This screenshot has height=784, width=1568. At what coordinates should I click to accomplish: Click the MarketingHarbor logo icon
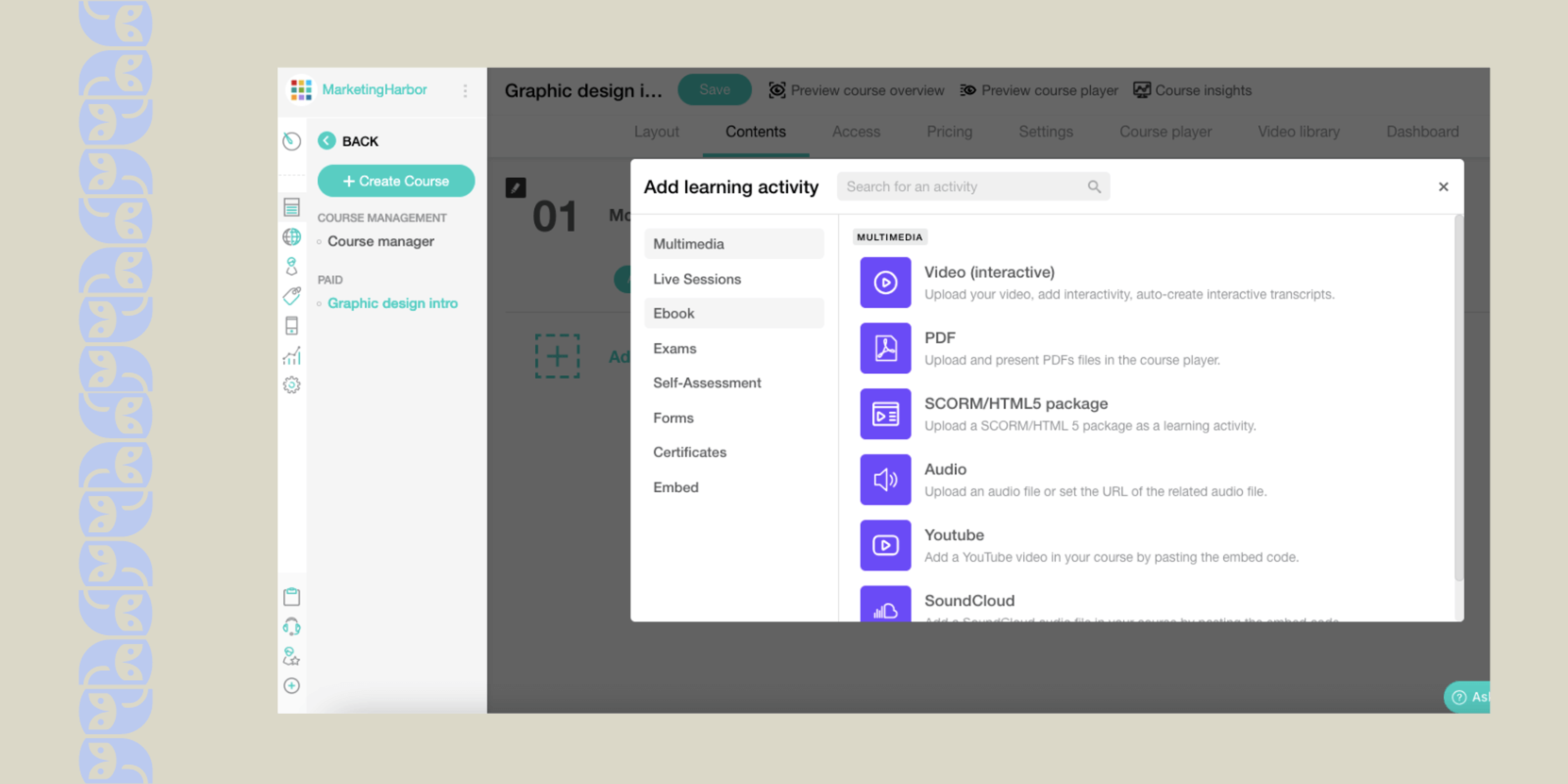[x=301, y=90]
